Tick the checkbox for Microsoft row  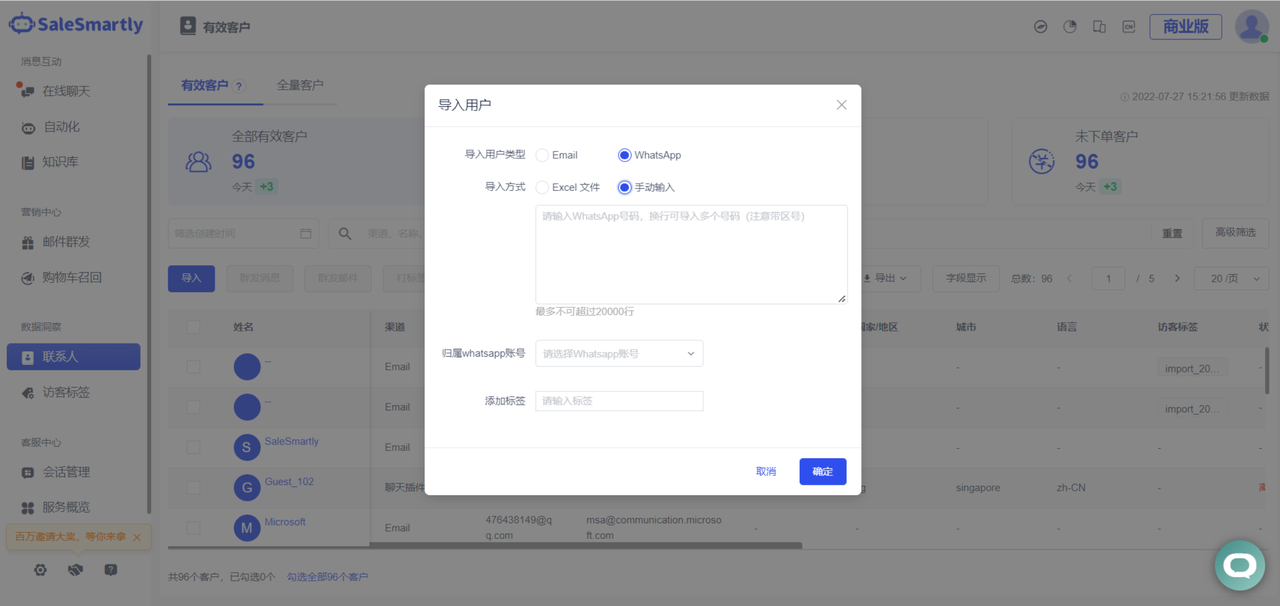(193, 527)
